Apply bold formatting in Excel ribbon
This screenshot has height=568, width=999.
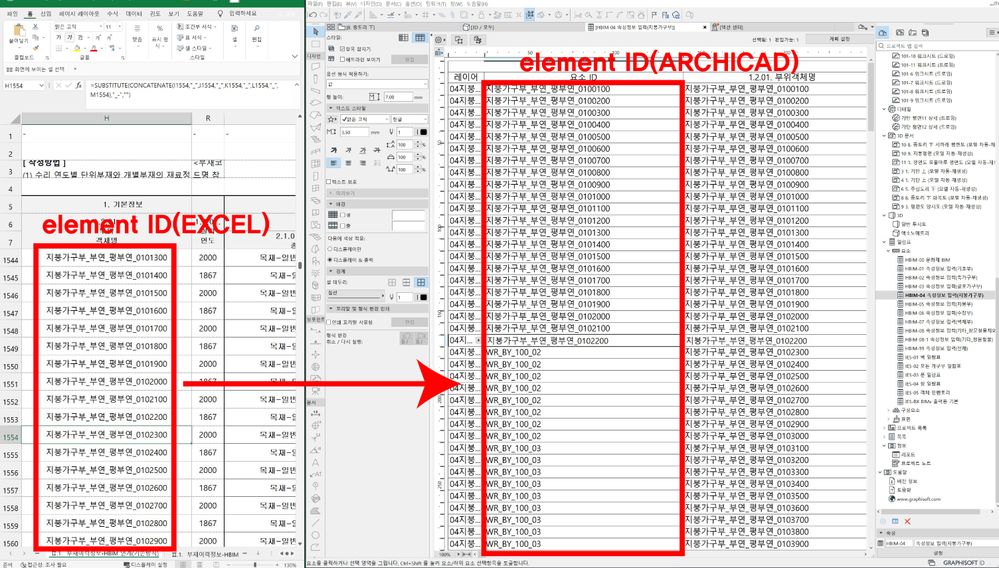click(57, 38)
